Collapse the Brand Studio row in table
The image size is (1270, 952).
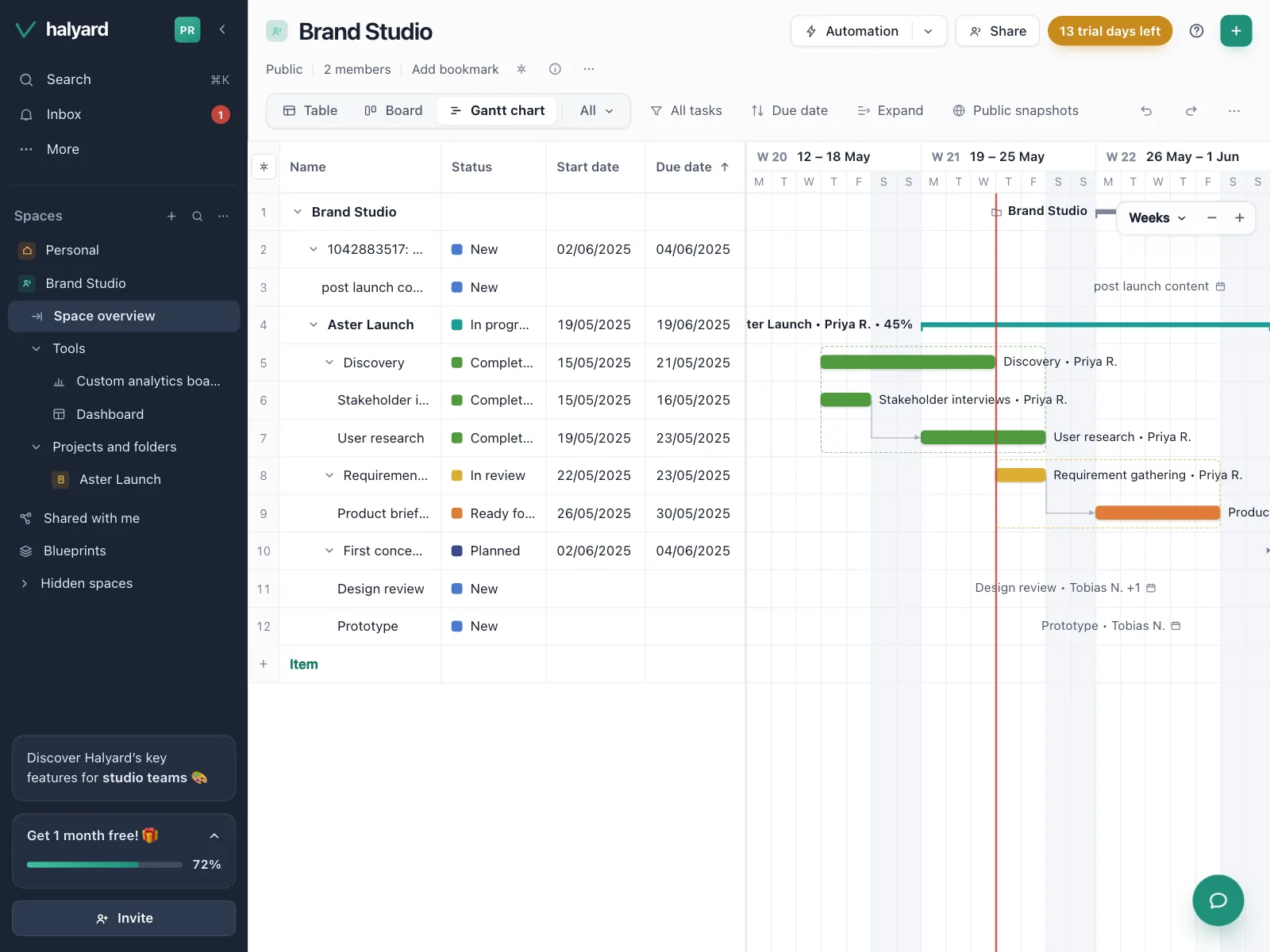point(298,212)
